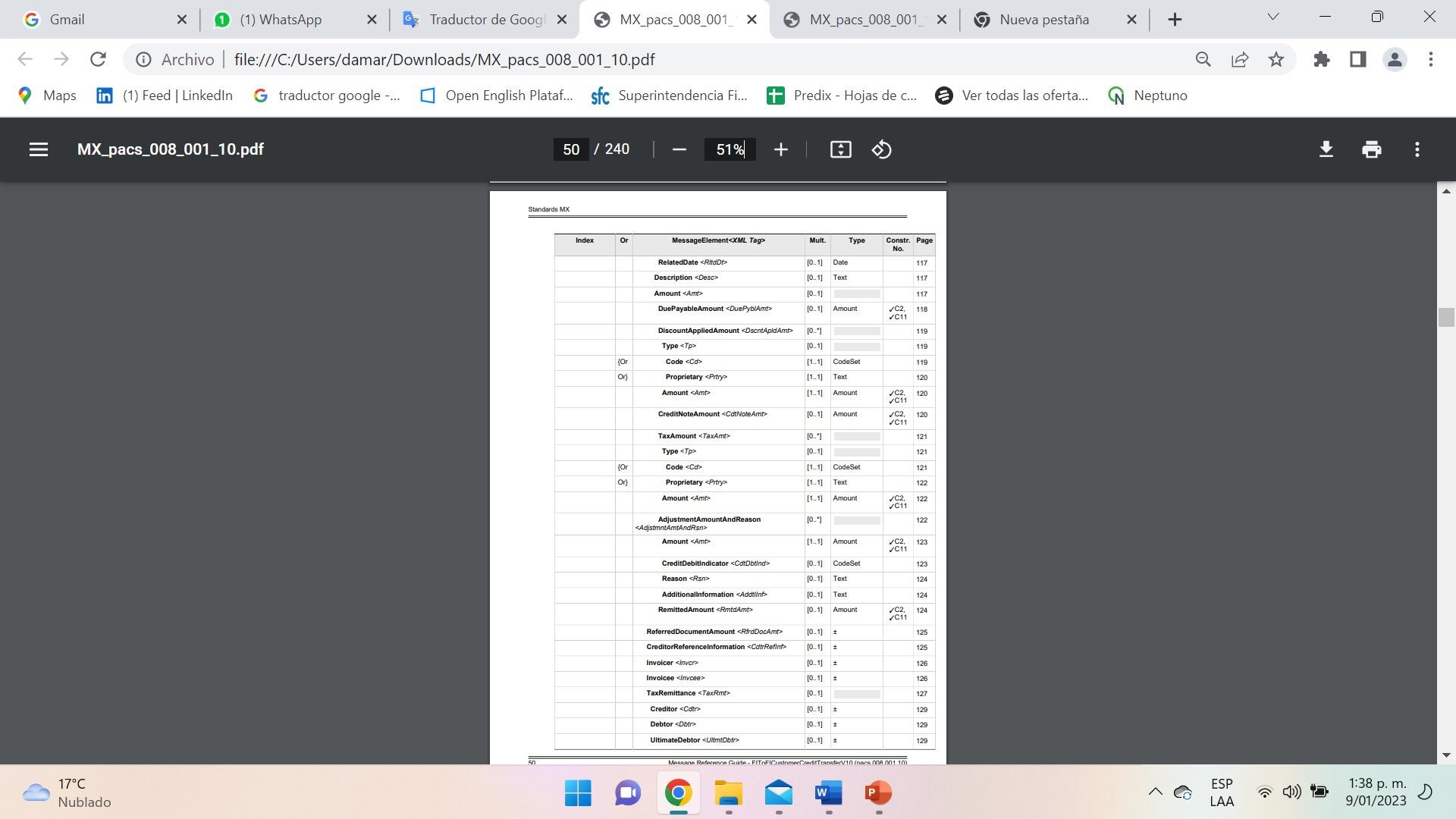Viewport: 1456px width, 819px height.
Task: Click the PDF vertical scrollbar thumb
Action: click(1445, 317)
